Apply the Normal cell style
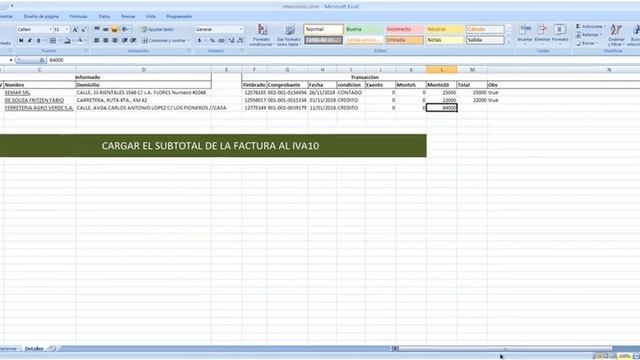 click(323, 29)
